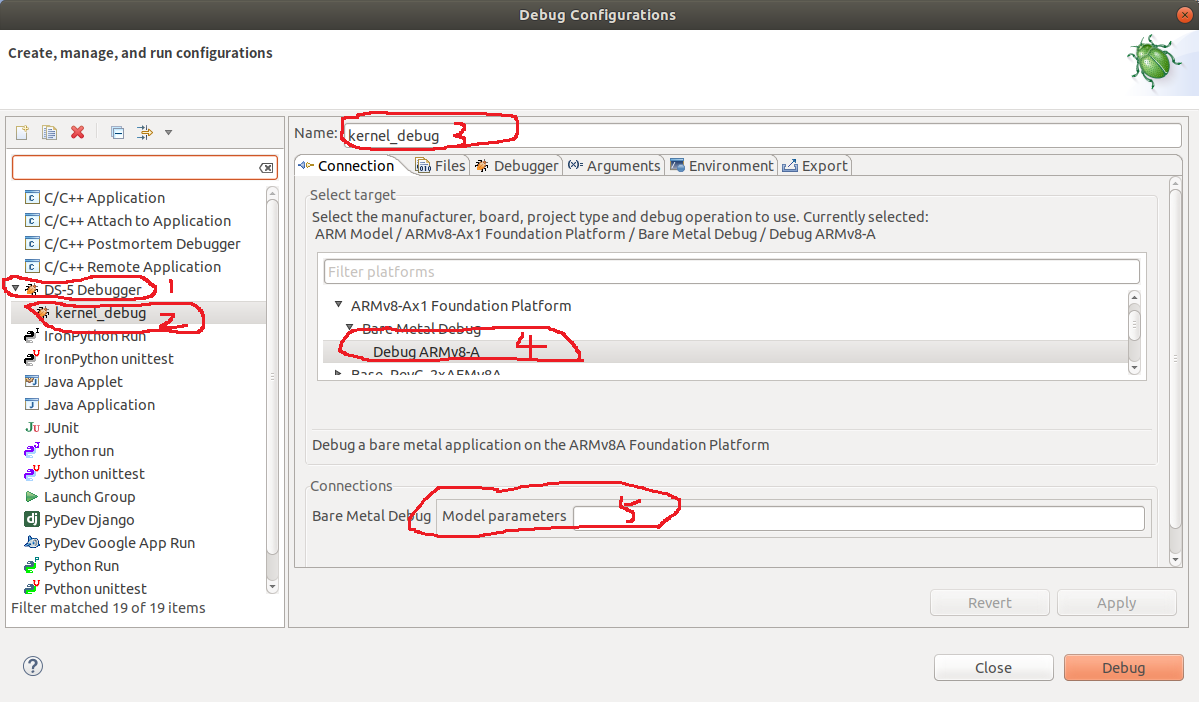Expand the Base_RevC_2xAEMv8A platform entry
The image size is (1199, 702).
pyautogui.click(x=337, y=373)
